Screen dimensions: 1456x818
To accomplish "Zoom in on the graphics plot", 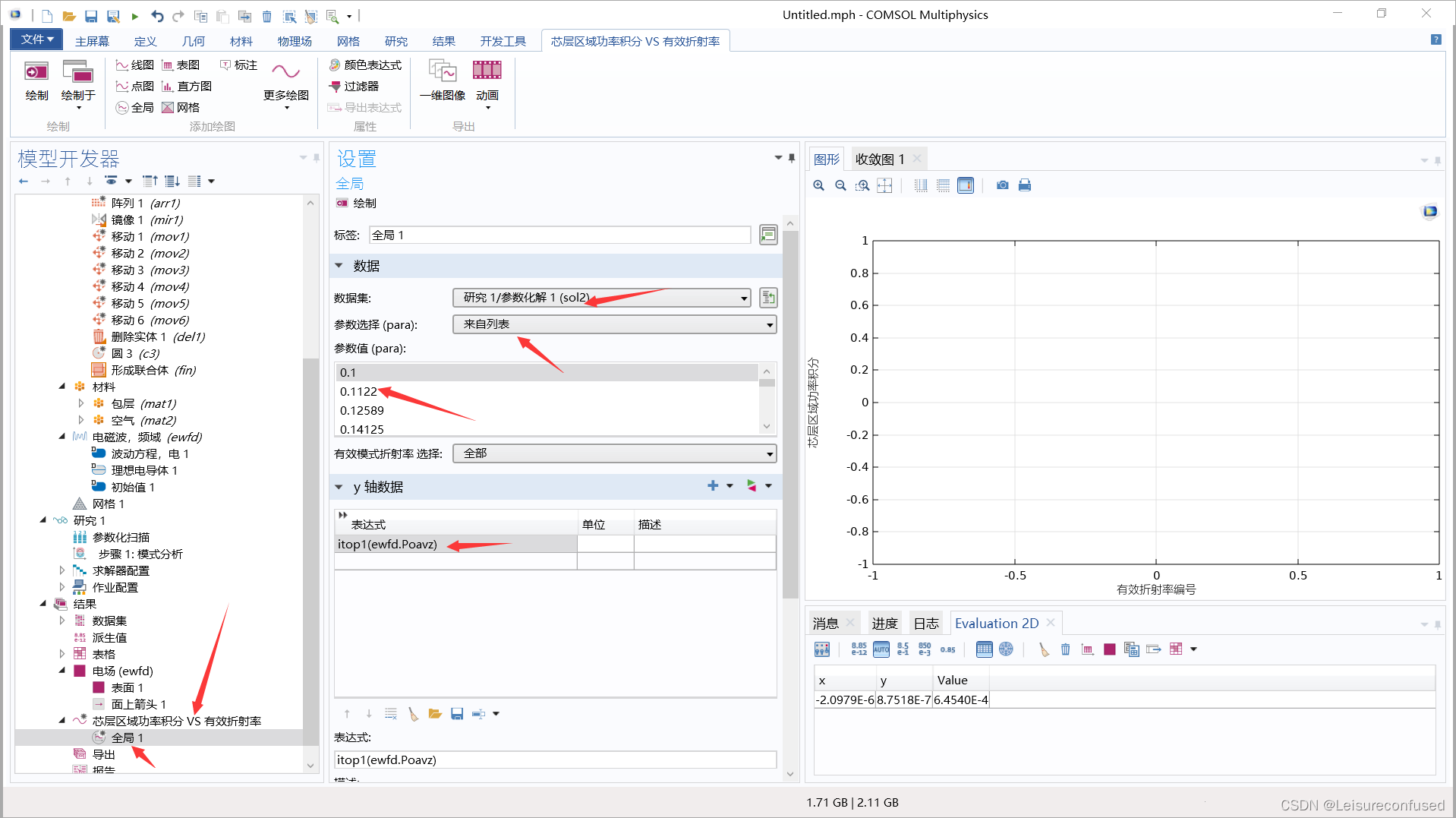I will pyautogui.click(x=818, y=185).
